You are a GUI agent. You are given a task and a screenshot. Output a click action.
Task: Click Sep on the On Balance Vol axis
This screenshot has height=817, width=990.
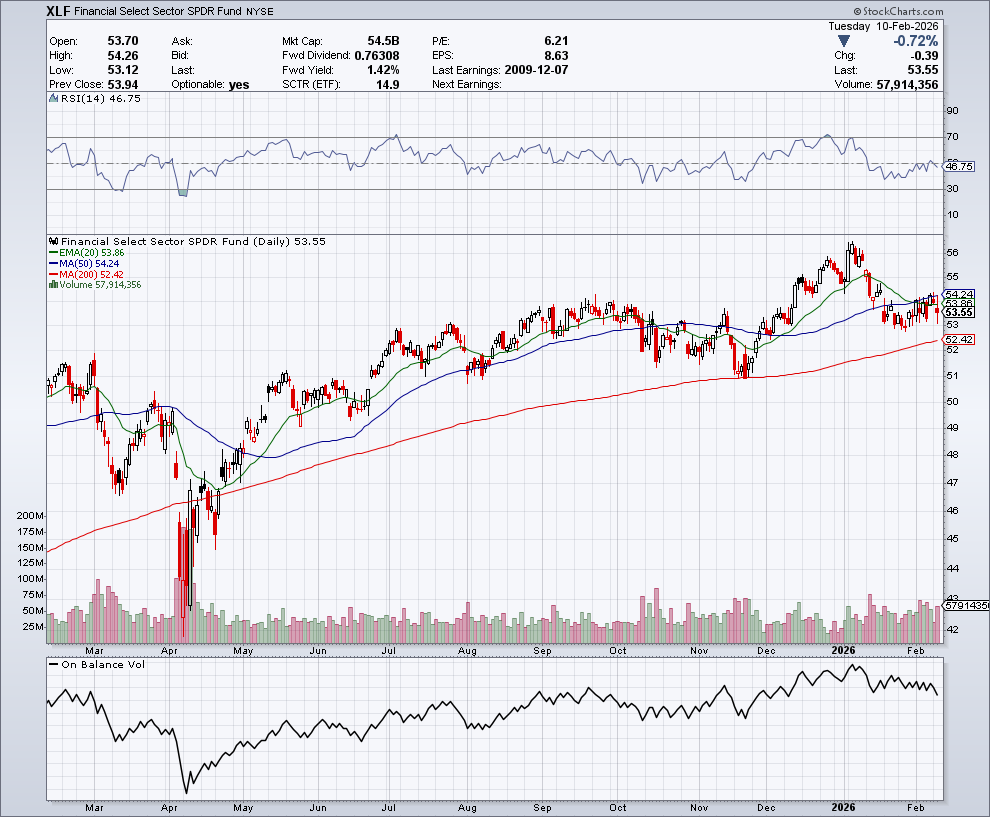(x=542, y=808)
